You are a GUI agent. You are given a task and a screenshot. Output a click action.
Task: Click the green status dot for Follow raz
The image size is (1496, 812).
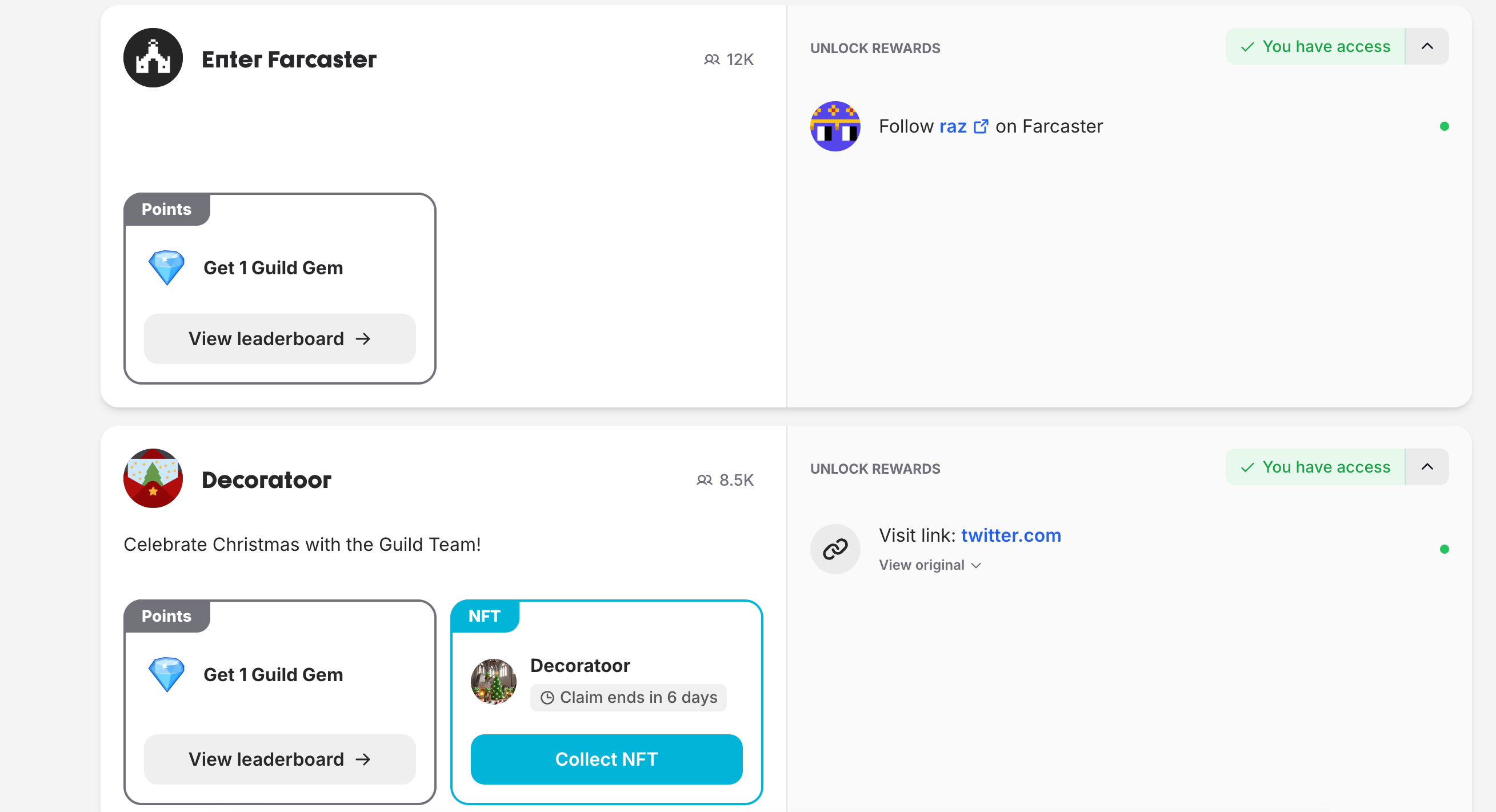pos(1445,126)
